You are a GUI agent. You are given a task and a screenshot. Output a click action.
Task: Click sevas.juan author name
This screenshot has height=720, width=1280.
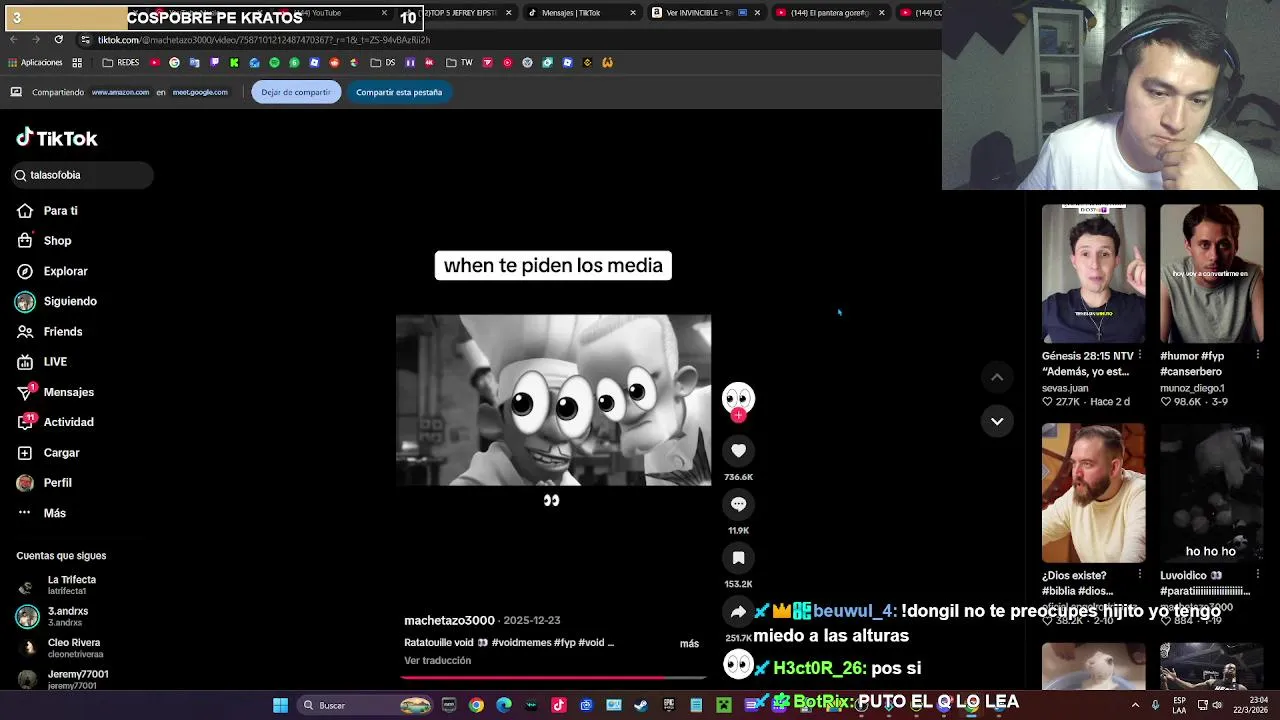point(1065,388)
